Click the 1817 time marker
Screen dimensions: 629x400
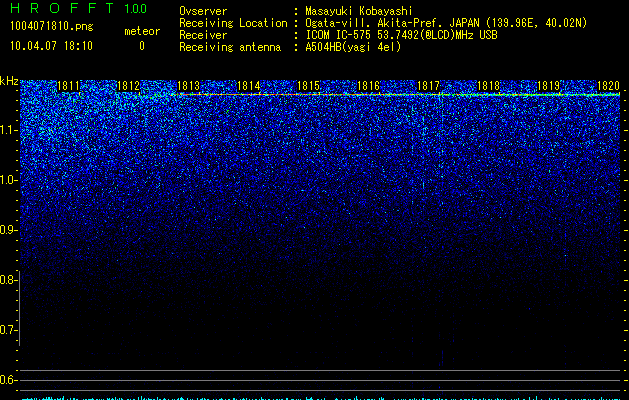428,86
